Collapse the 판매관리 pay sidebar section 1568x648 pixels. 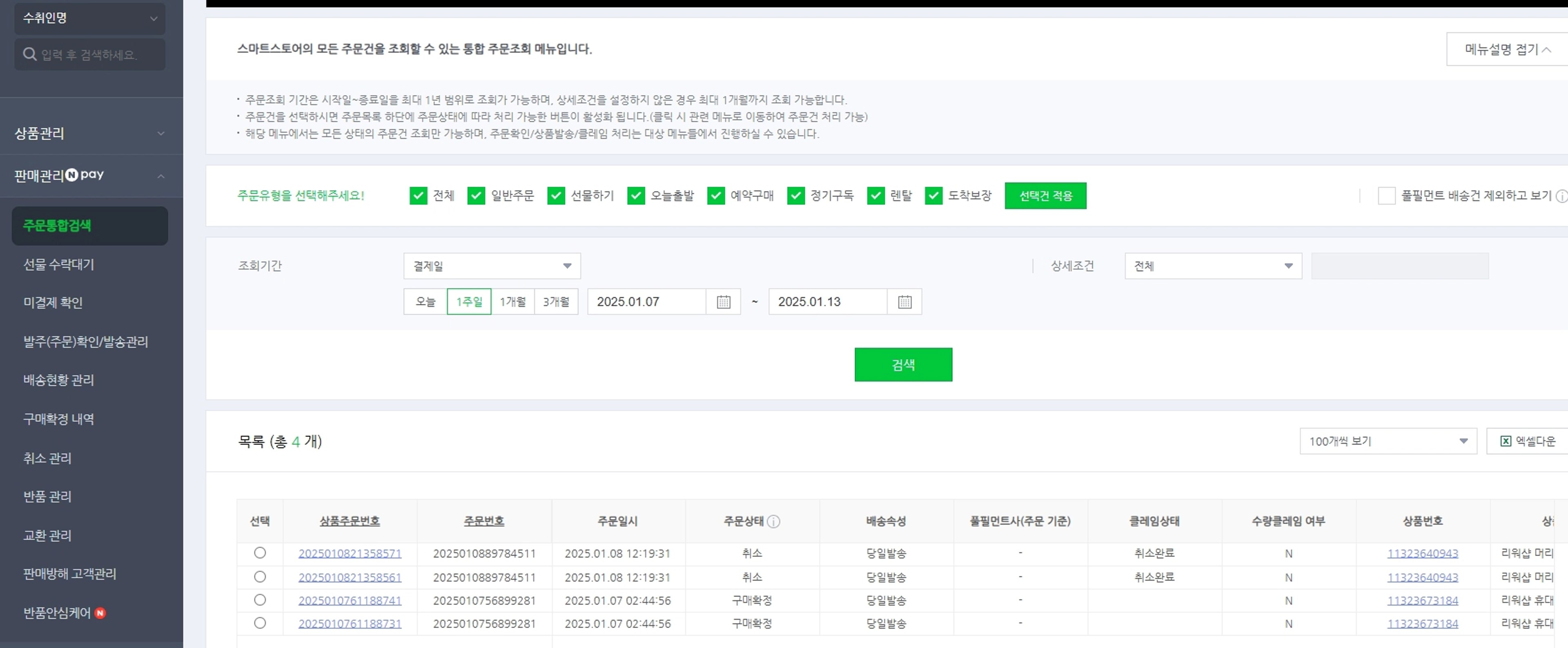(x=91, y=175)
